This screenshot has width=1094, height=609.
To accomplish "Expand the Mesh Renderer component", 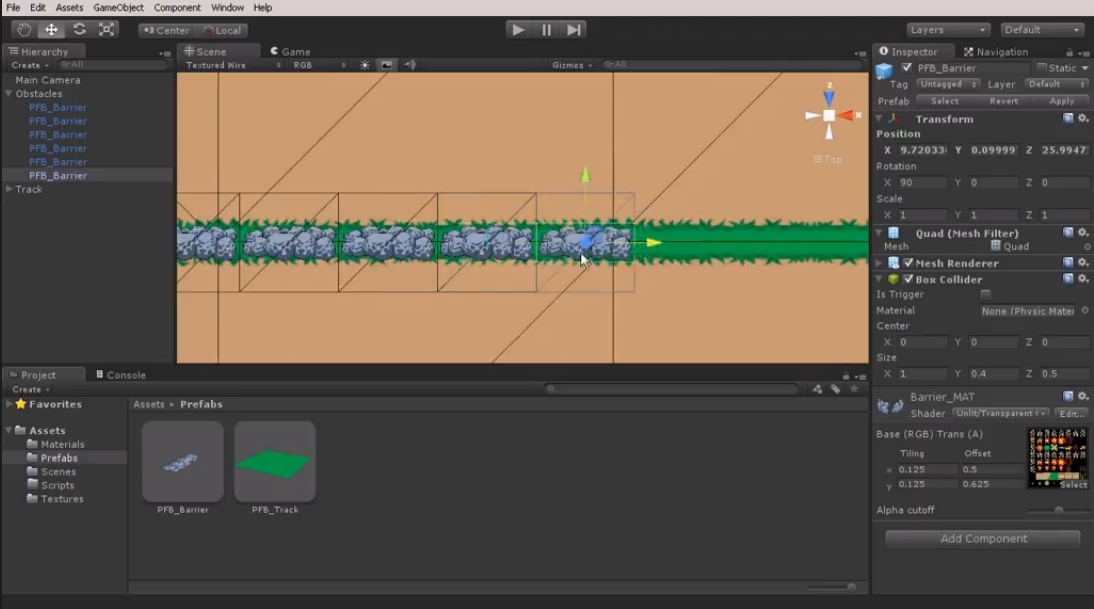I will 879,263.
